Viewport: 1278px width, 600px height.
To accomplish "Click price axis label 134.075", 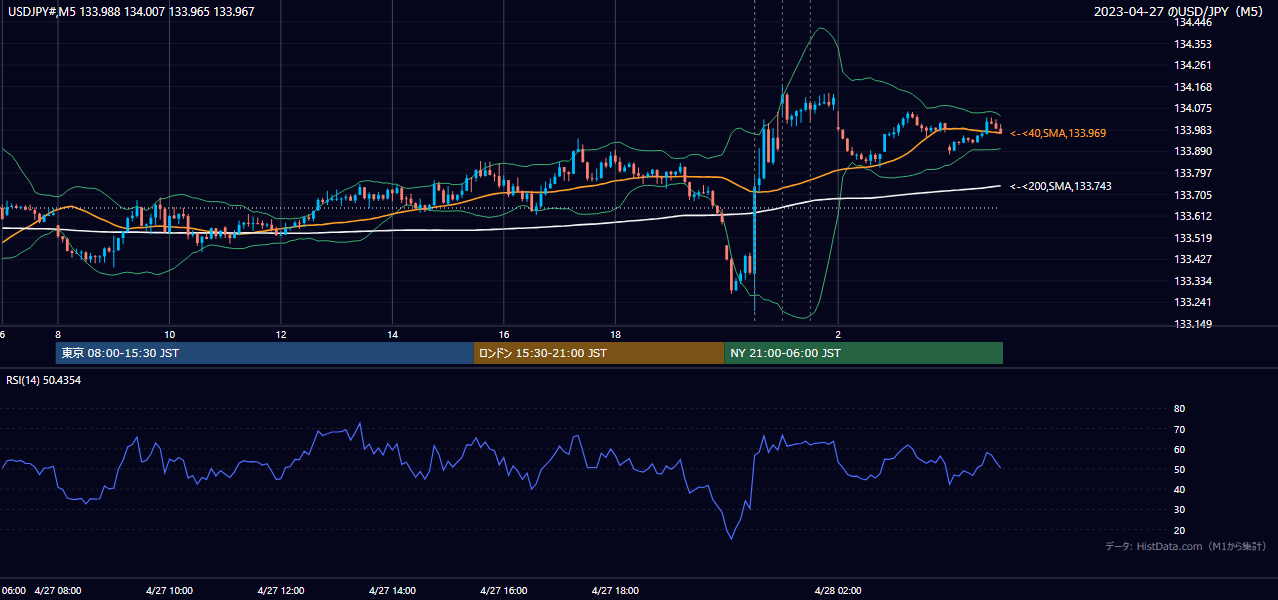I will 1194,108.
